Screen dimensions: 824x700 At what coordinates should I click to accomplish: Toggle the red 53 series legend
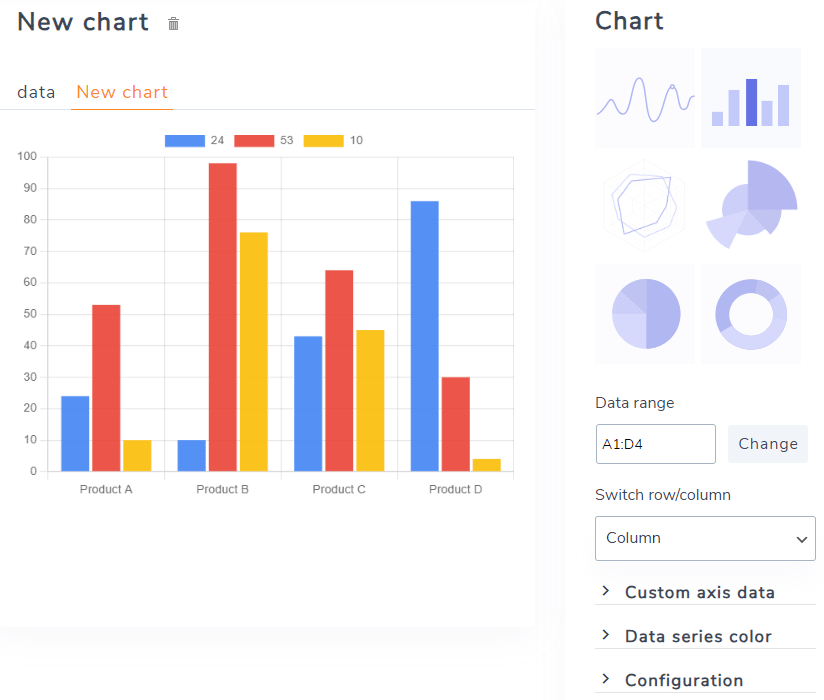[263, 141]
